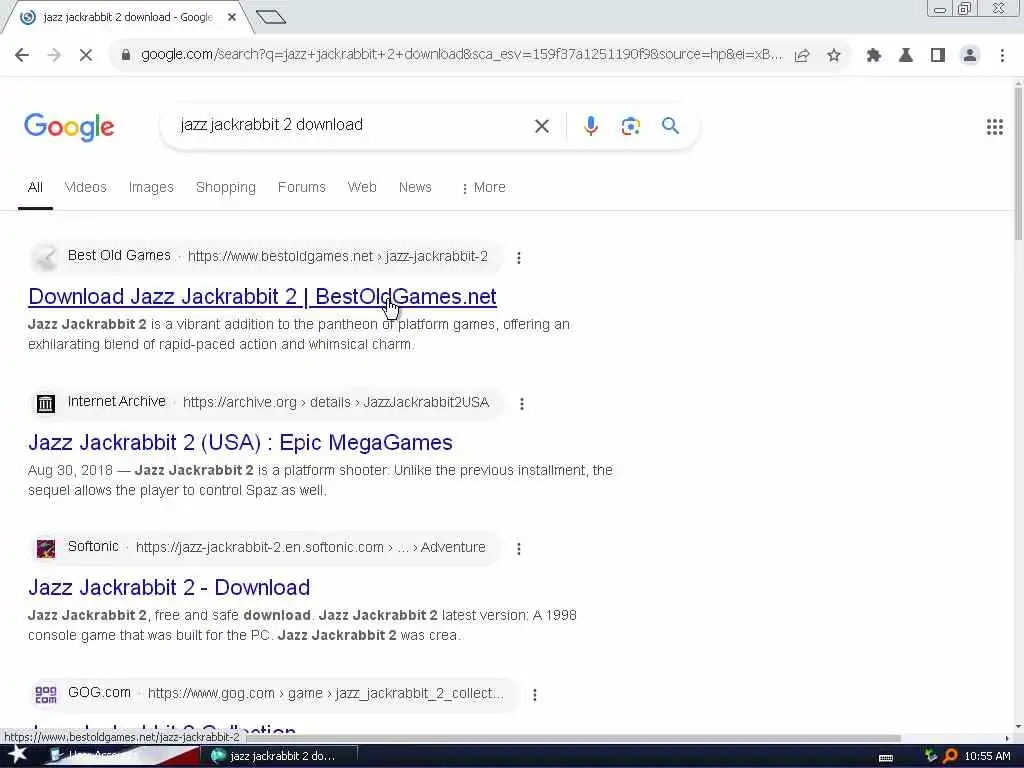Select the jazz jackrabbit 2 download browser tab
Image resolution: width=1024 pixels, height=768 pixels.
[x=127, y=17]
